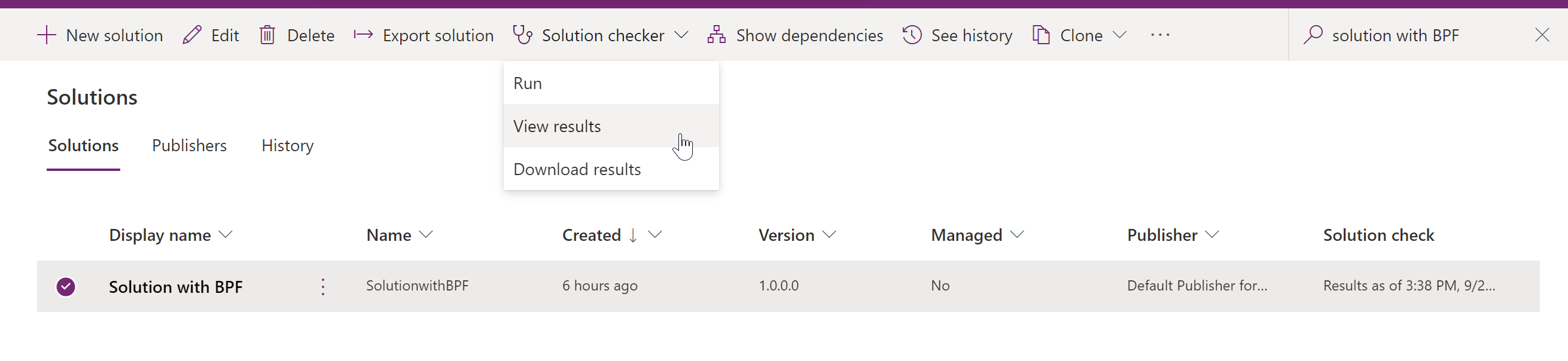Screen dimensions: 1568x361
Task: Switch to the Publishers tab
Action: tap(188, 145)
